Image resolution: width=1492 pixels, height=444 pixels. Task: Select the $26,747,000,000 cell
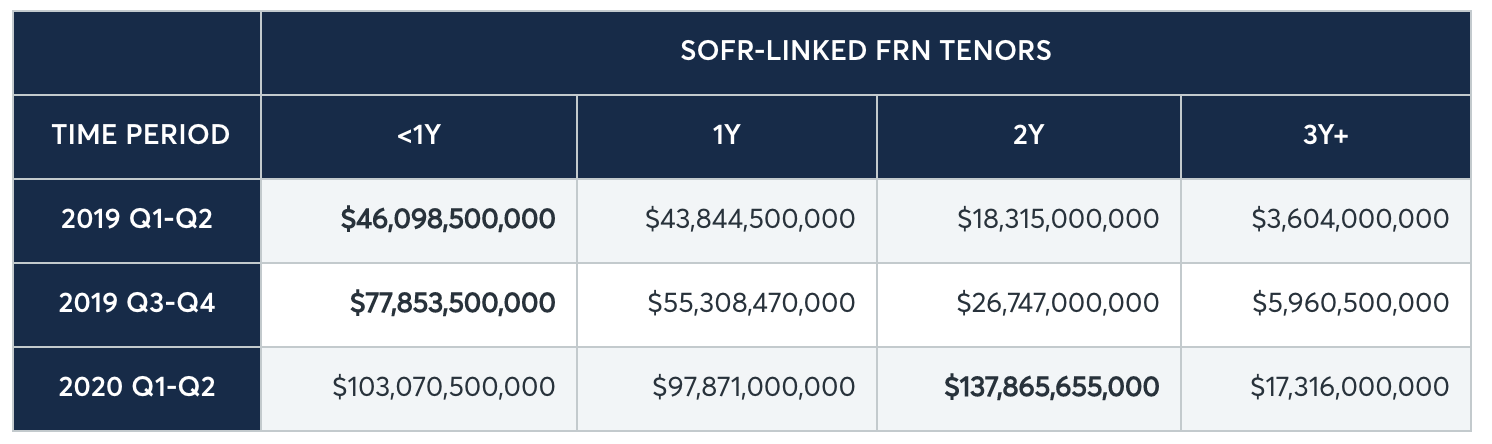pyautogui.click(x=1057, y=303)
